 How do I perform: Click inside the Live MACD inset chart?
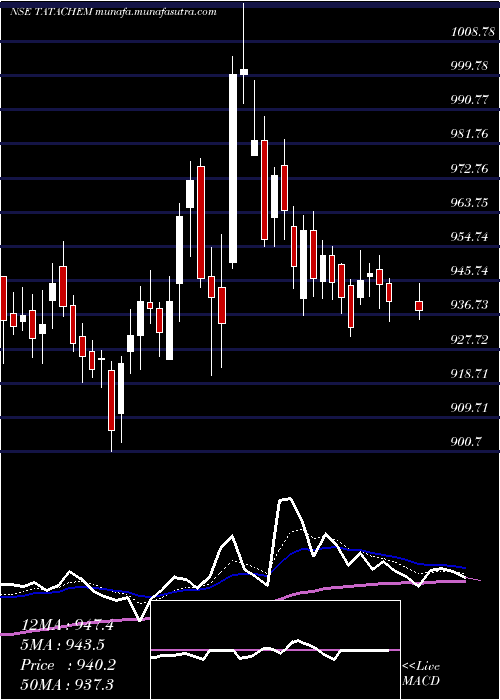tap(275, 650)
